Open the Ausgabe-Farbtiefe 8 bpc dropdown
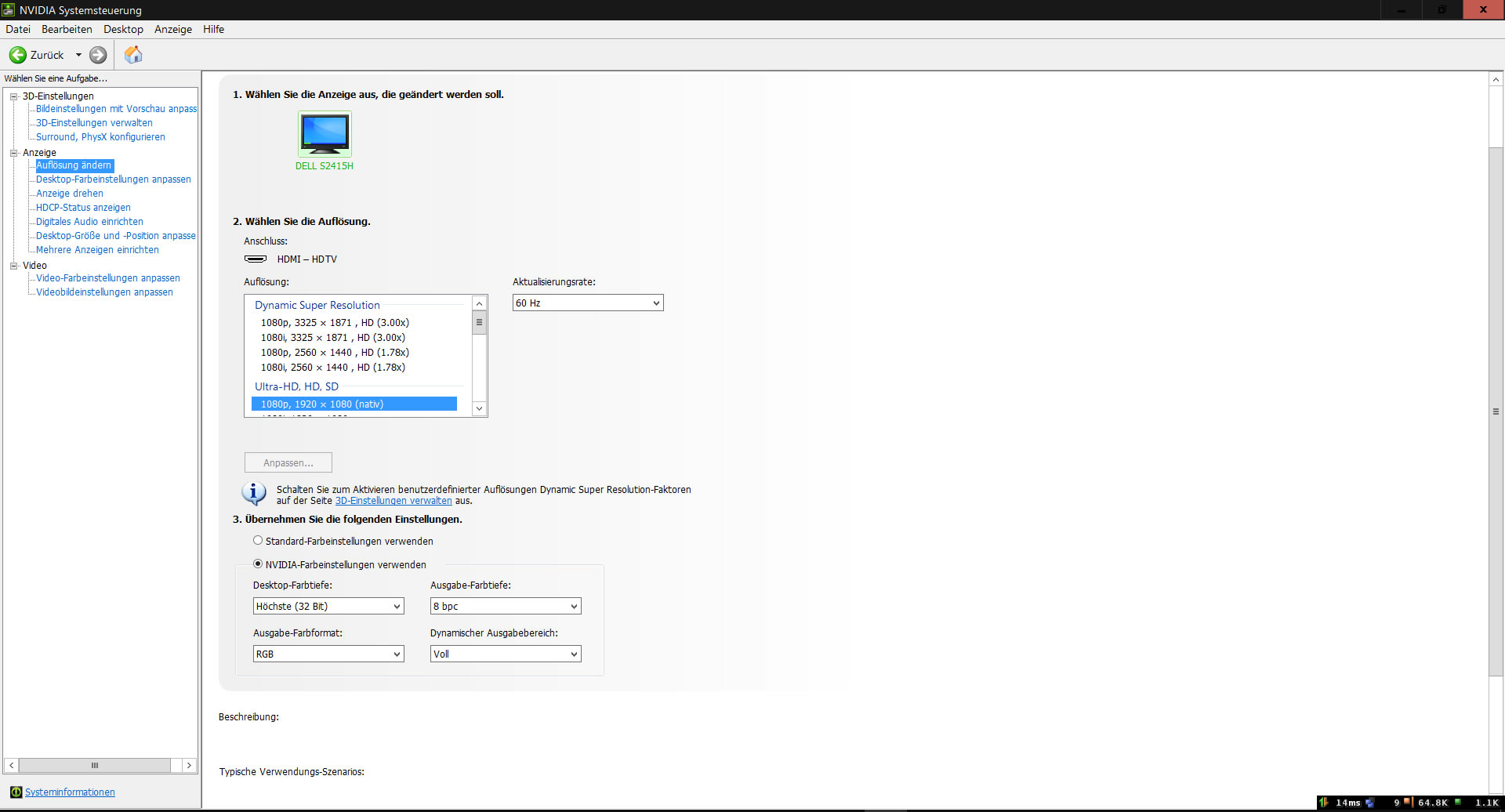The height and width of the screenshot is (812, 1505). 506,607
